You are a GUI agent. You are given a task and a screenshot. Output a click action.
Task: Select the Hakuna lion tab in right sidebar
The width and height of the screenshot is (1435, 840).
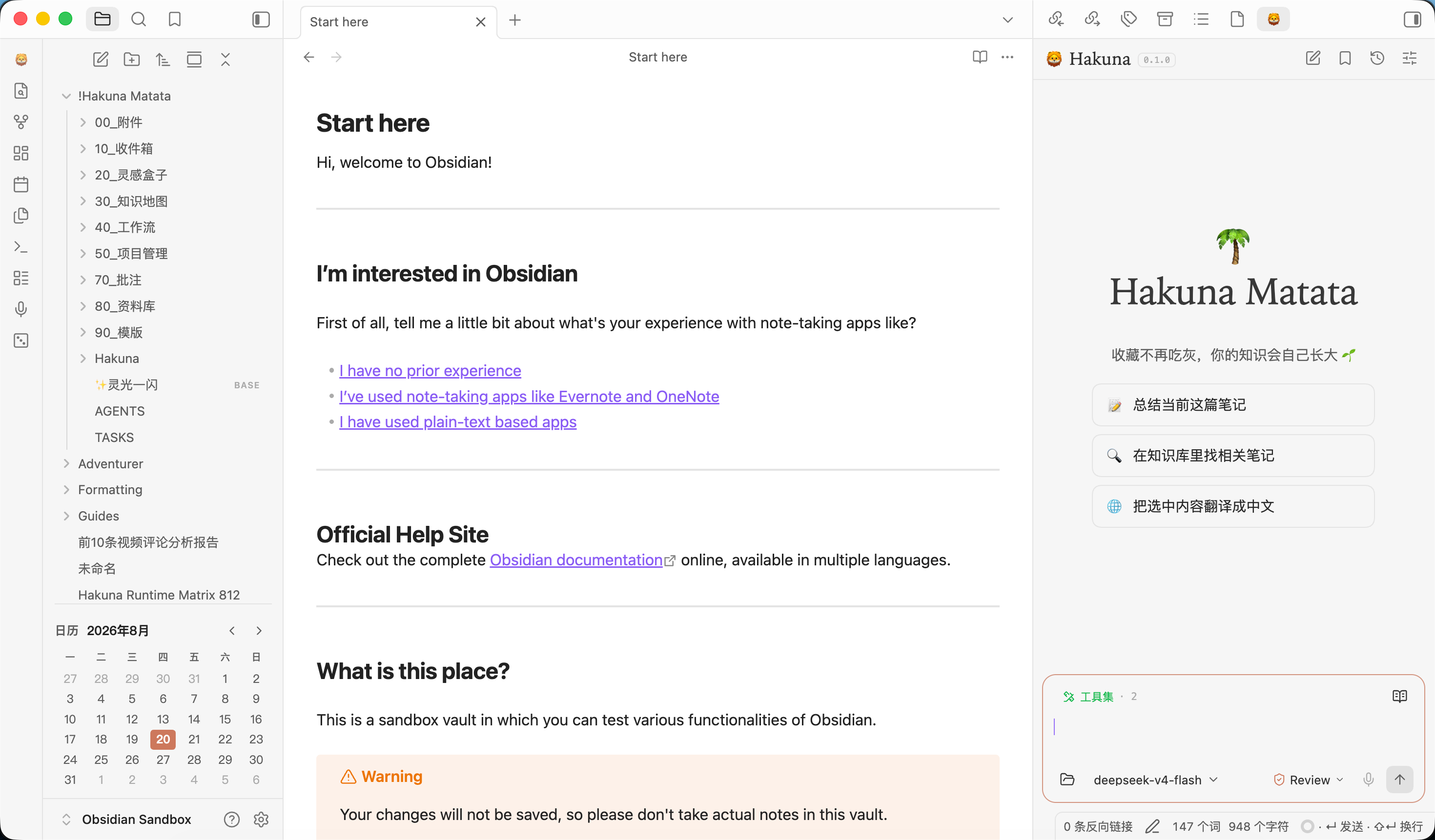pos(1273,20)
